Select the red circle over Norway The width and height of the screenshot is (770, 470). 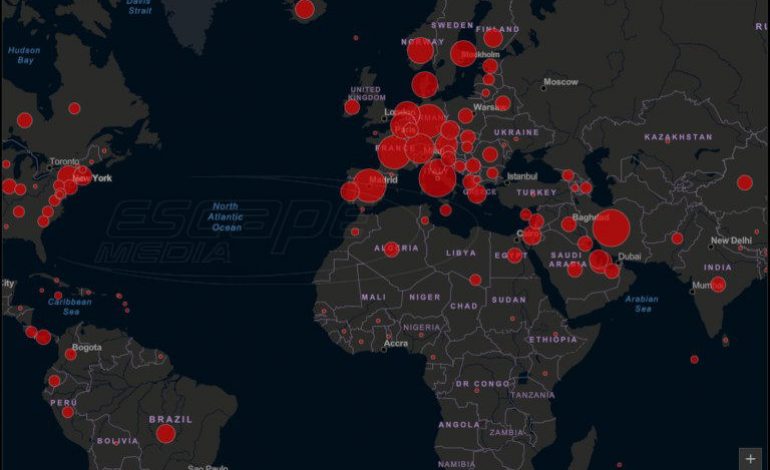click(420, 50)
